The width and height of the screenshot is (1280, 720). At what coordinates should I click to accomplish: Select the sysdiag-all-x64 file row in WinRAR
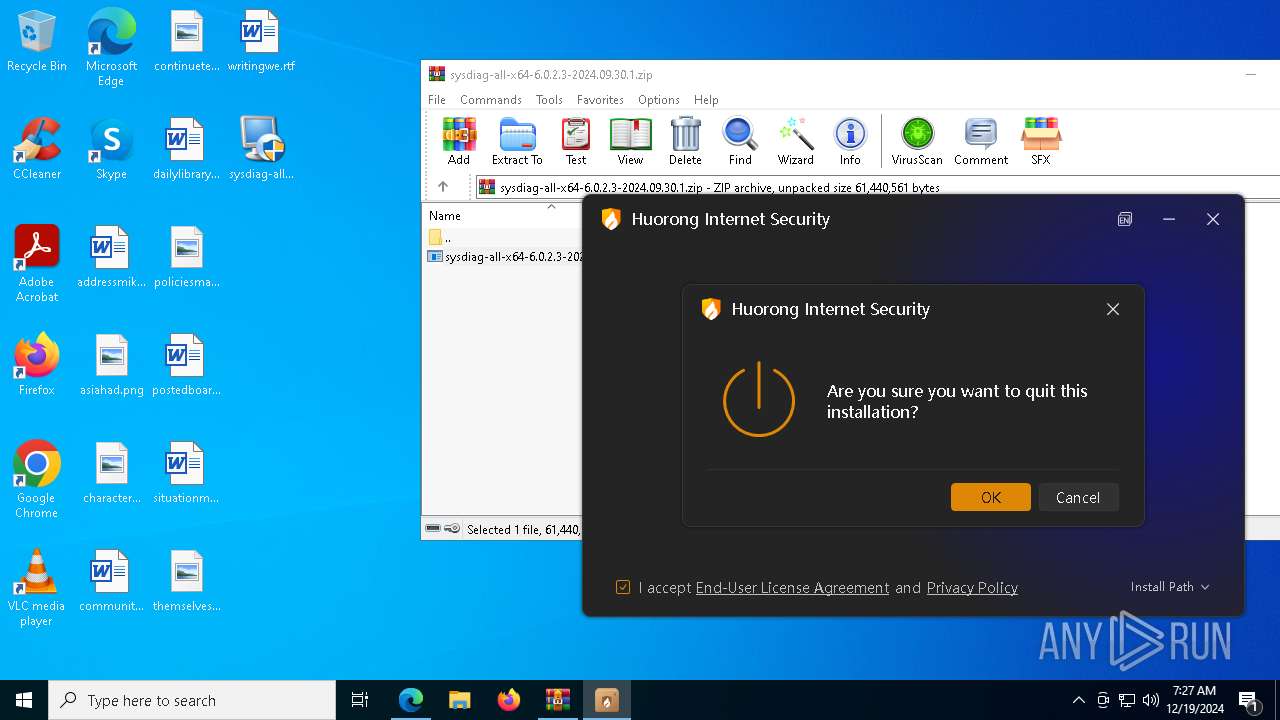(504, 257)
